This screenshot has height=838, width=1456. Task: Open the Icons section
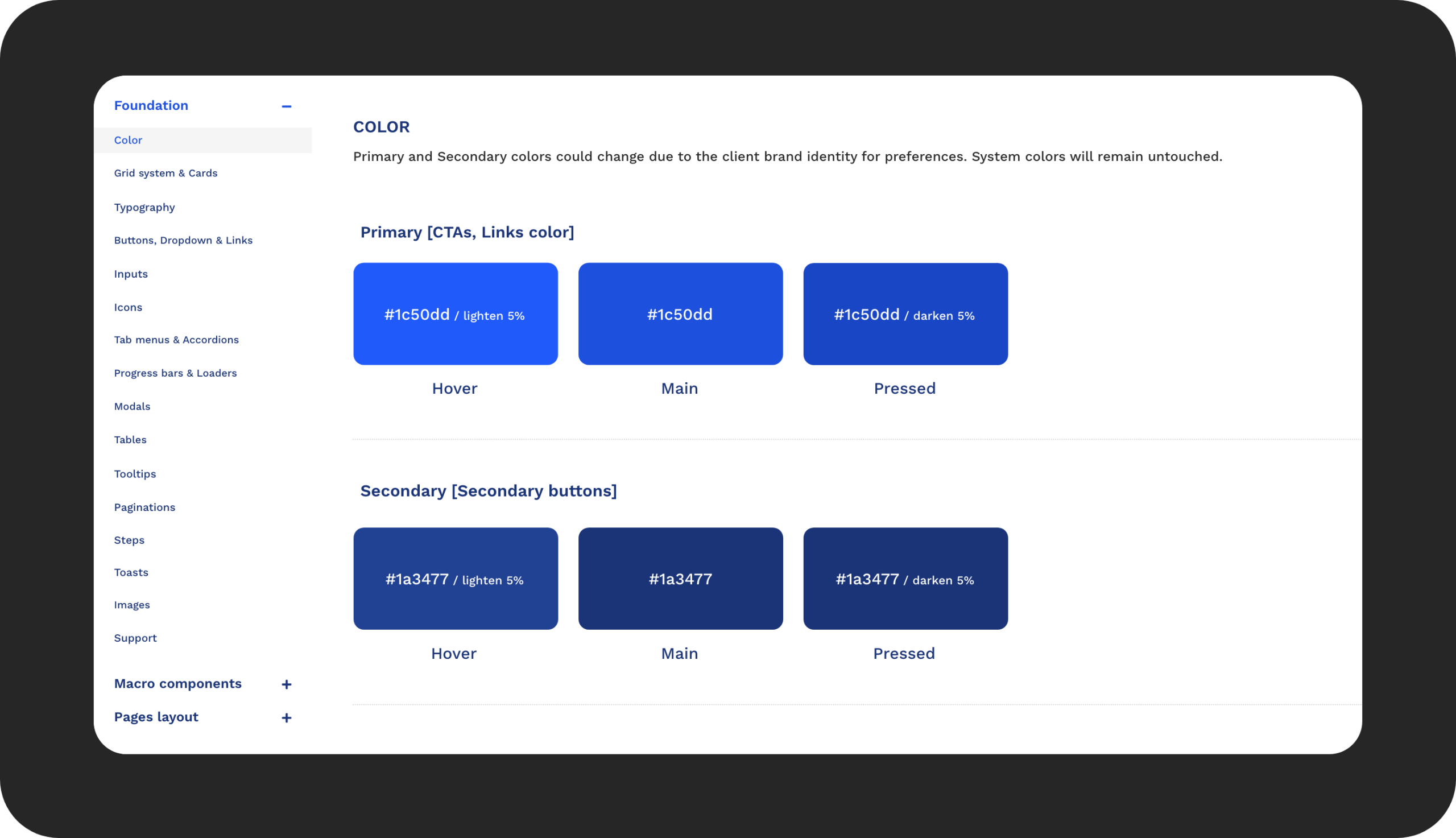click(129, 307)
